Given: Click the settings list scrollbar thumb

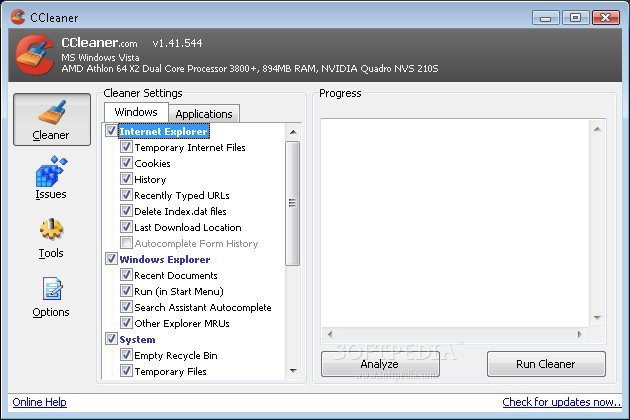Looking at the screenshot, I should click(292, 203).
